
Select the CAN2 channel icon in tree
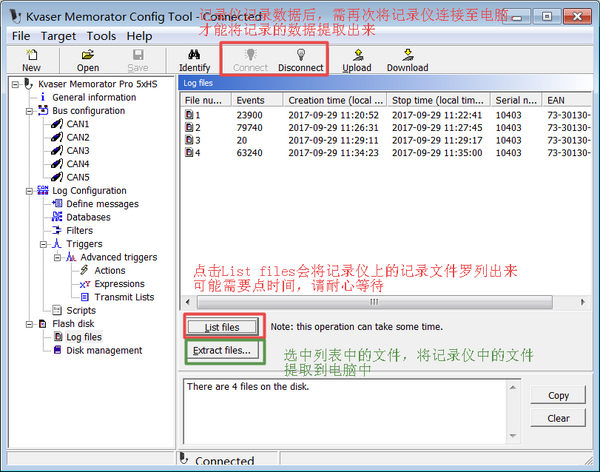pyautogui.click(x=57, y=137)
